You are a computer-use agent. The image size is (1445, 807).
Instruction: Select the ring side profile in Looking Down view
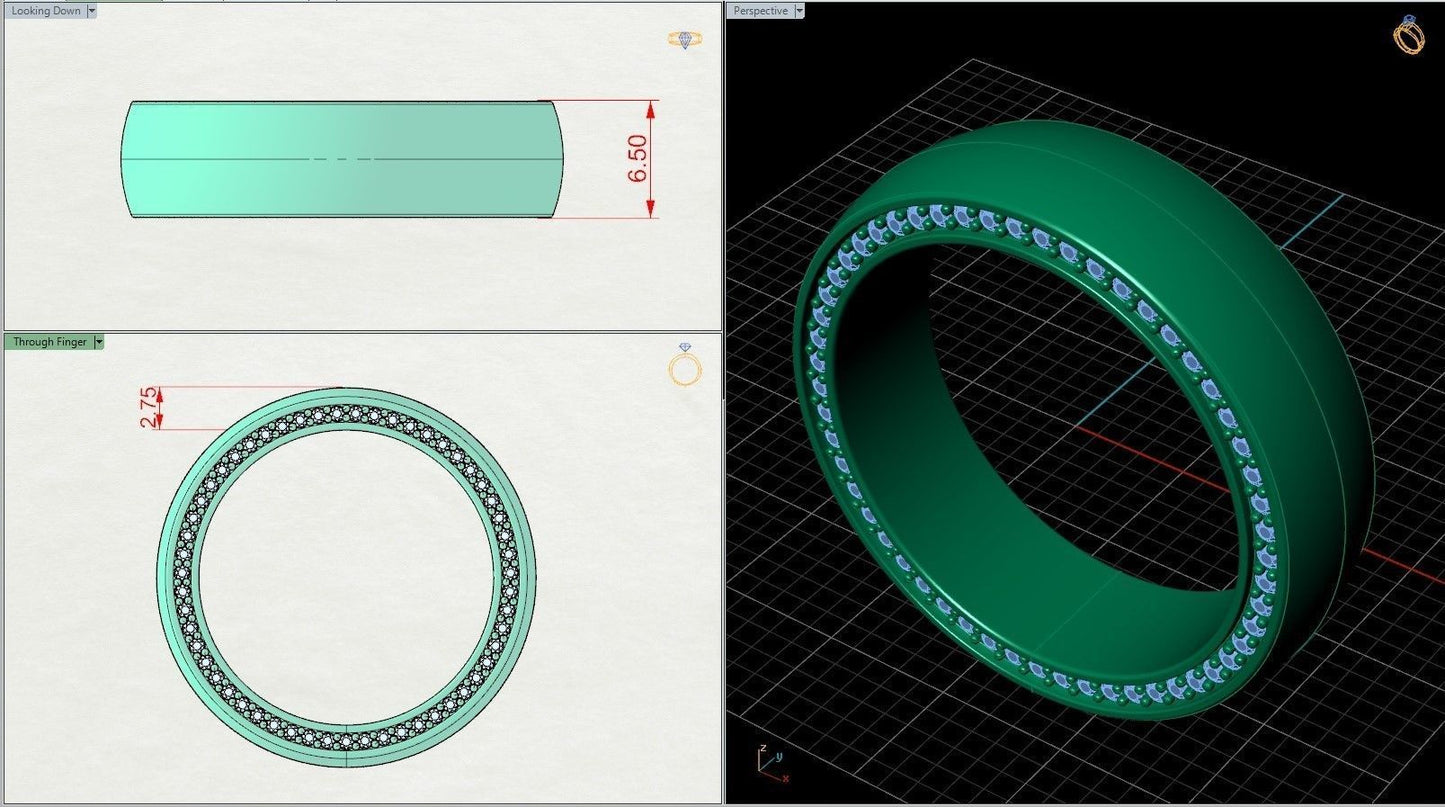point(342,159)
